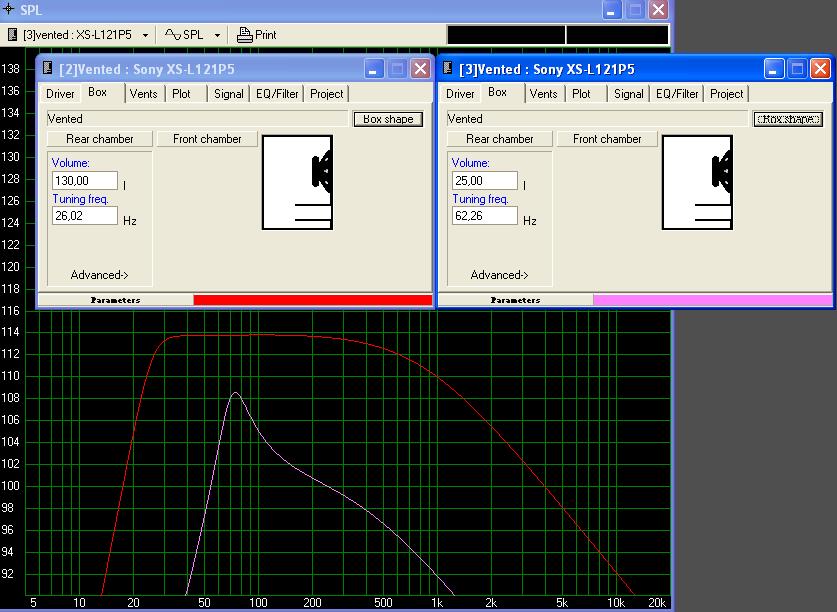This screenshot has height=612, width=837.
Task: Click the Vented type field in [2]Vented window
Action: point(197,119)
